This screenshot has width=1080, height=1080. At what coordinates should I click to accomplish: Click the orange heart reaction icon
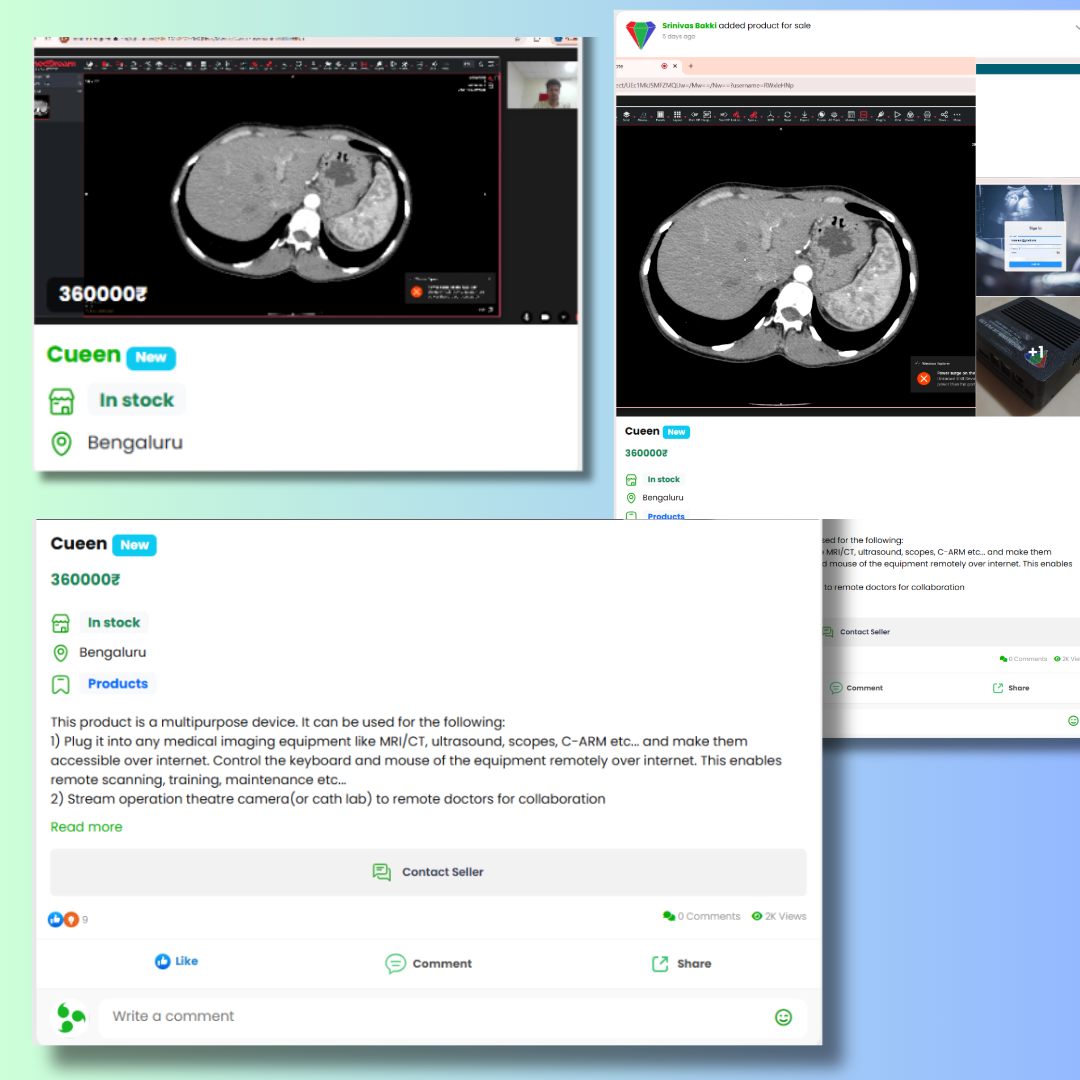click(71, 920)
